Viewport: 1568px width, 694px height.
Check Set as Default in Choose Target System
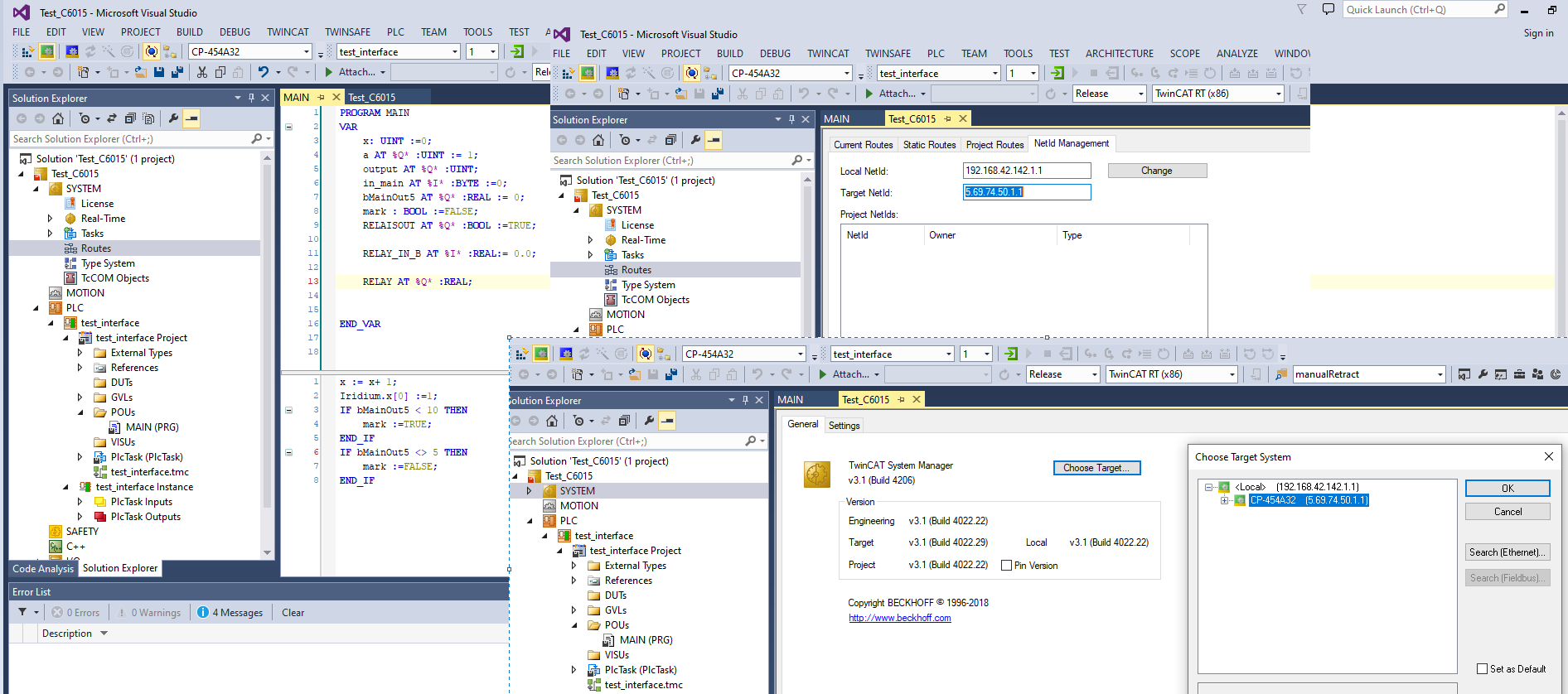point(1483,669)
